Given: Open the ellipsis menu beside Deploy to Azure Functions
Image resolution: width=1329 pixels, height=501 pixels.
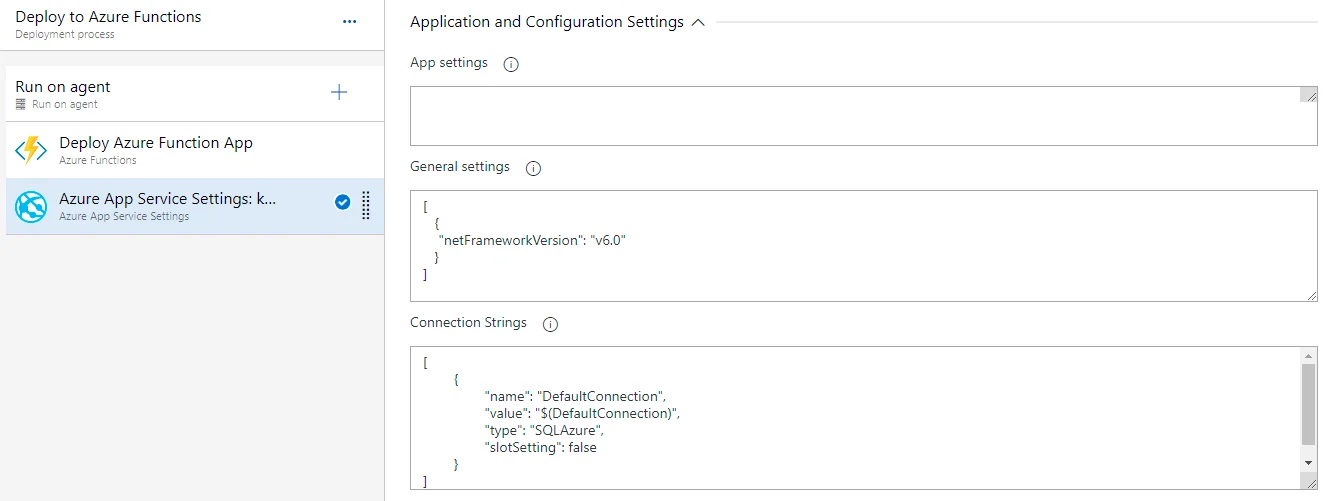Looking at the screenshot, I should coord(349,22).
